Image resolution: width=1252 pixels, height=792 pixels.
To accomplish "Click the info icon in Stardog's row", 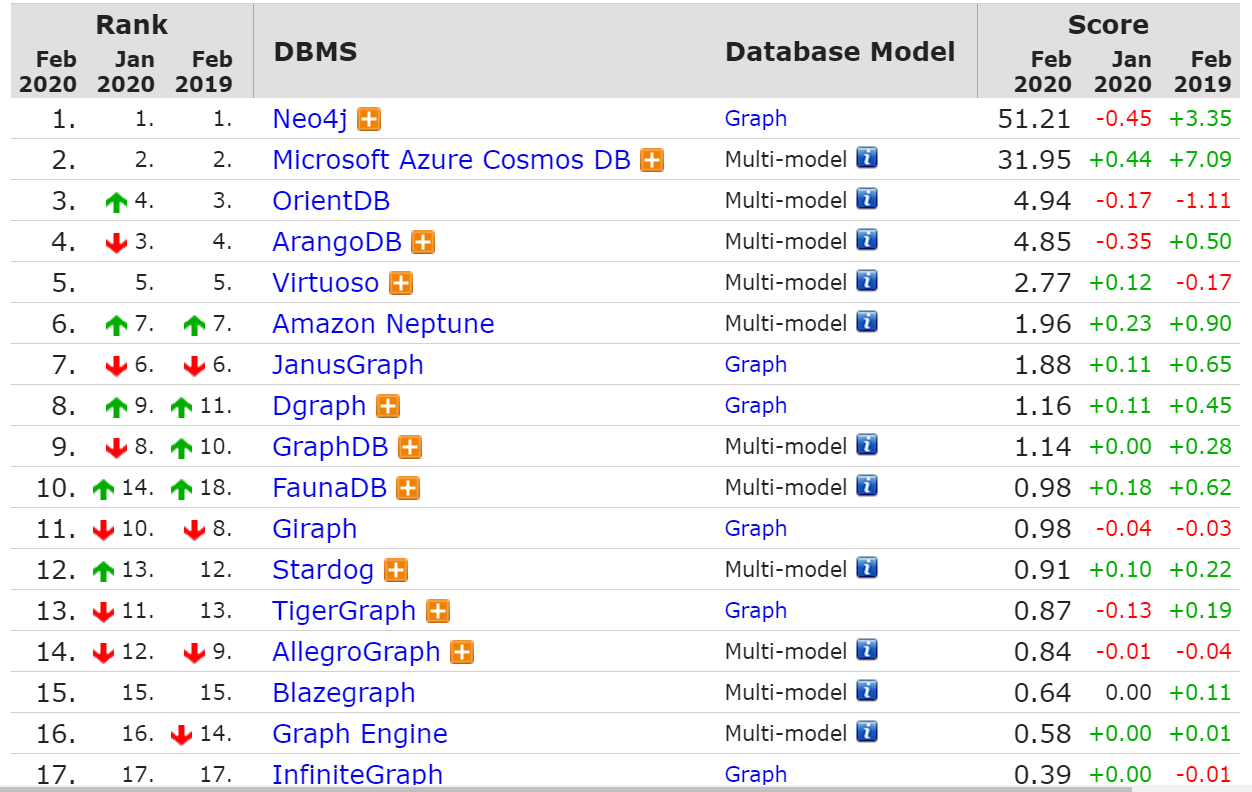I will pos(867,568).
